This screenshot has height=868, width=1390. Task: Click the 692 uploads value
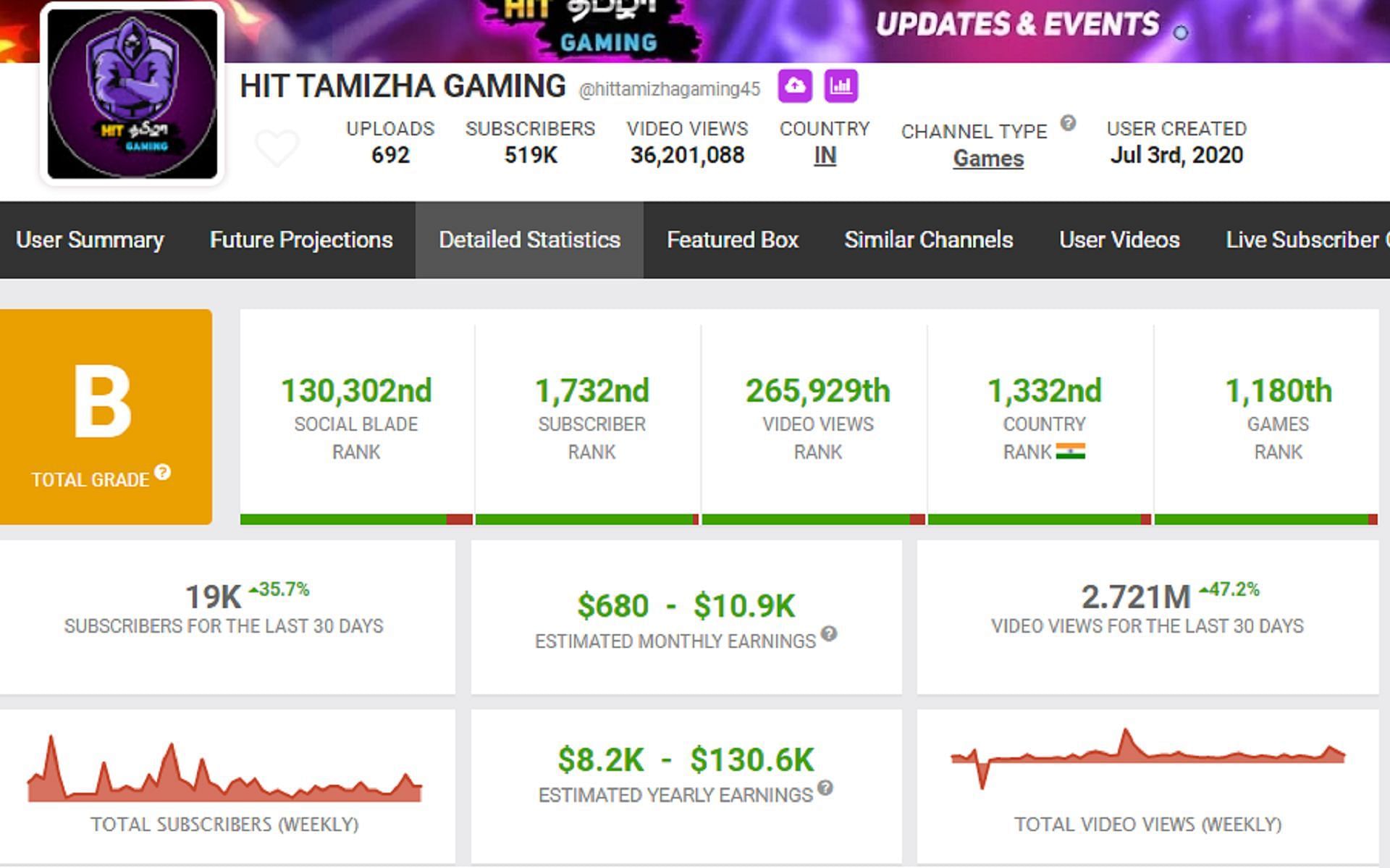[x=390, y=155]
